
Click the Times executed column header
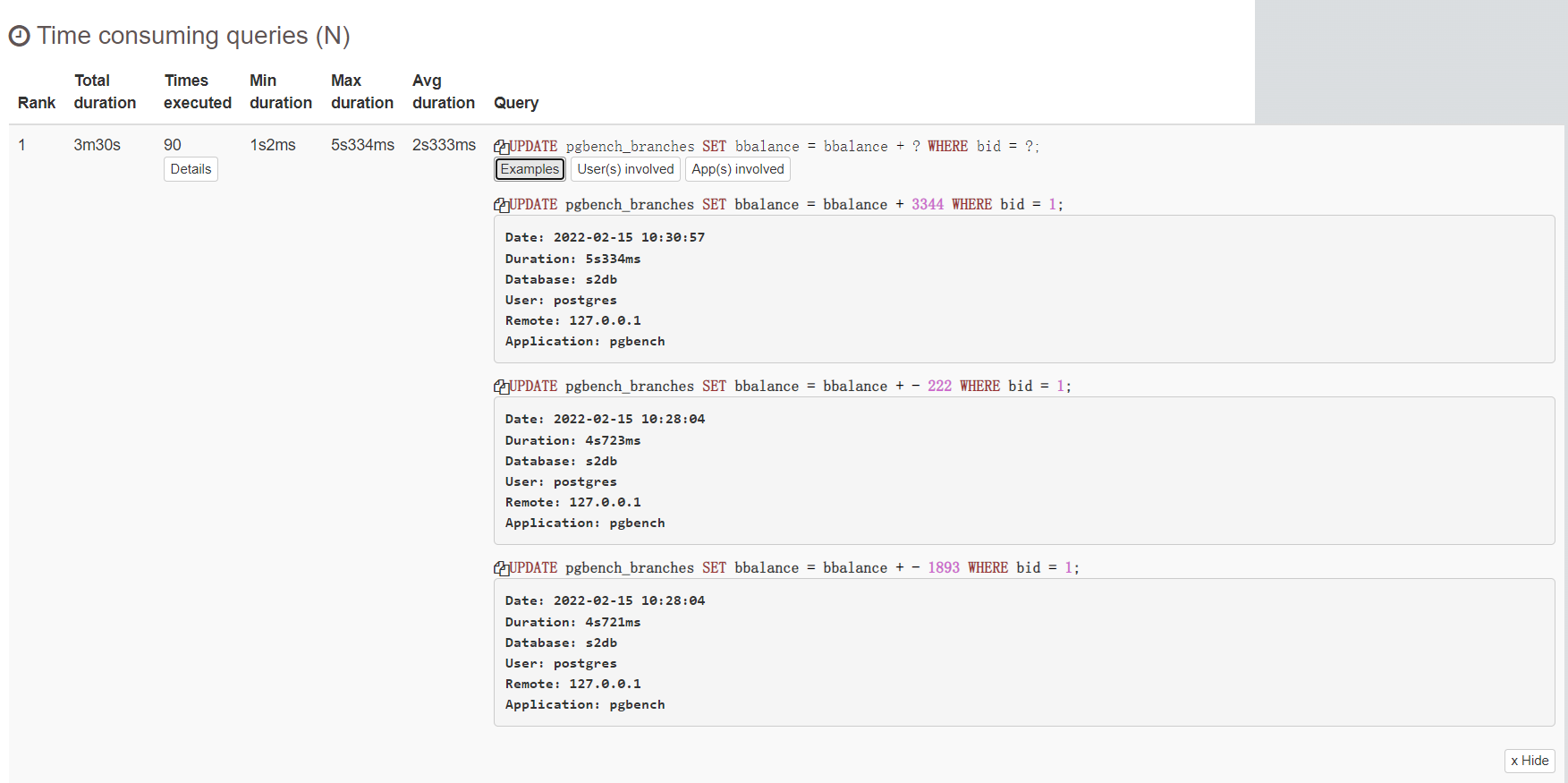point(198,91)
